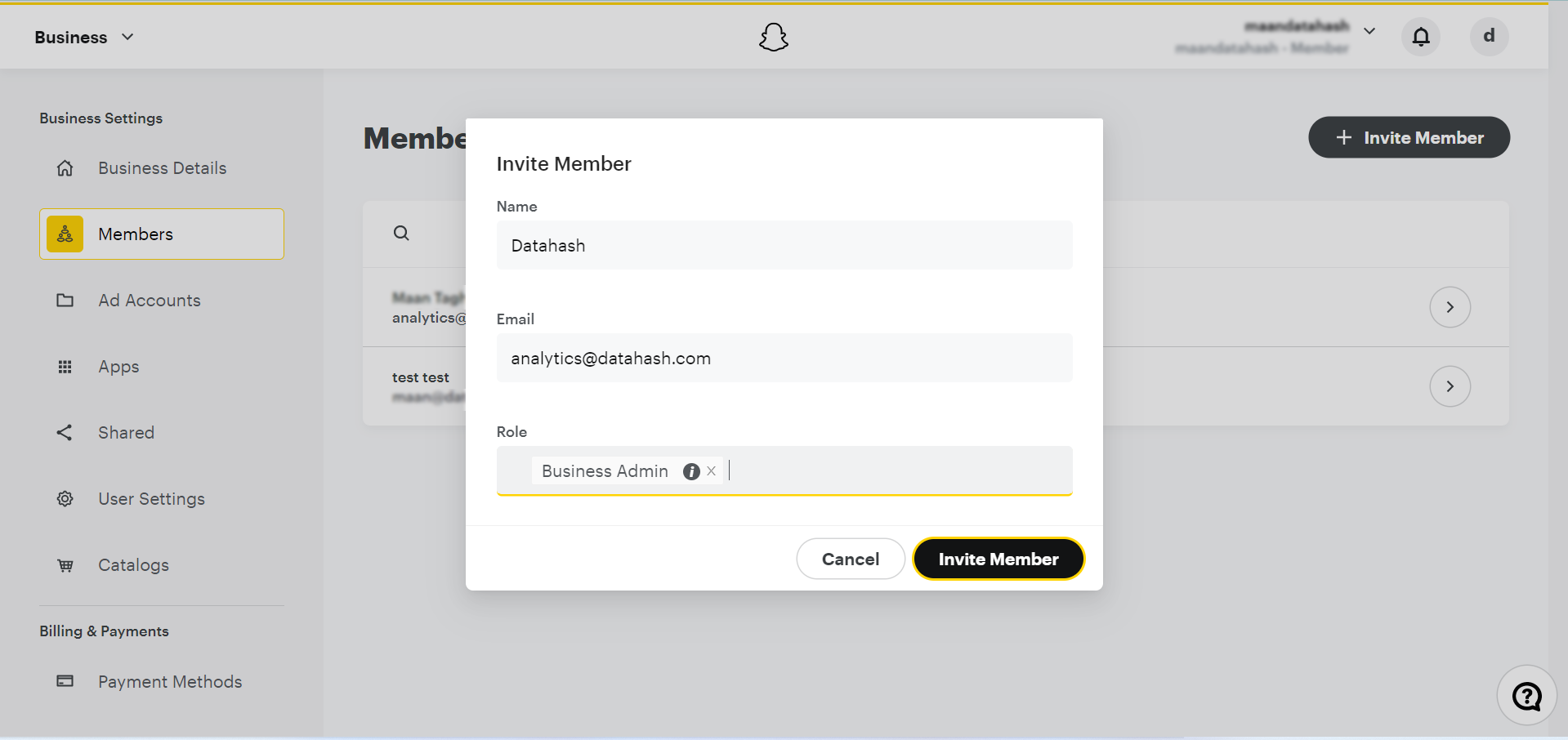Go to Payment Methods section
Viewport: 1568px width, 740px height.
point(170,682)
